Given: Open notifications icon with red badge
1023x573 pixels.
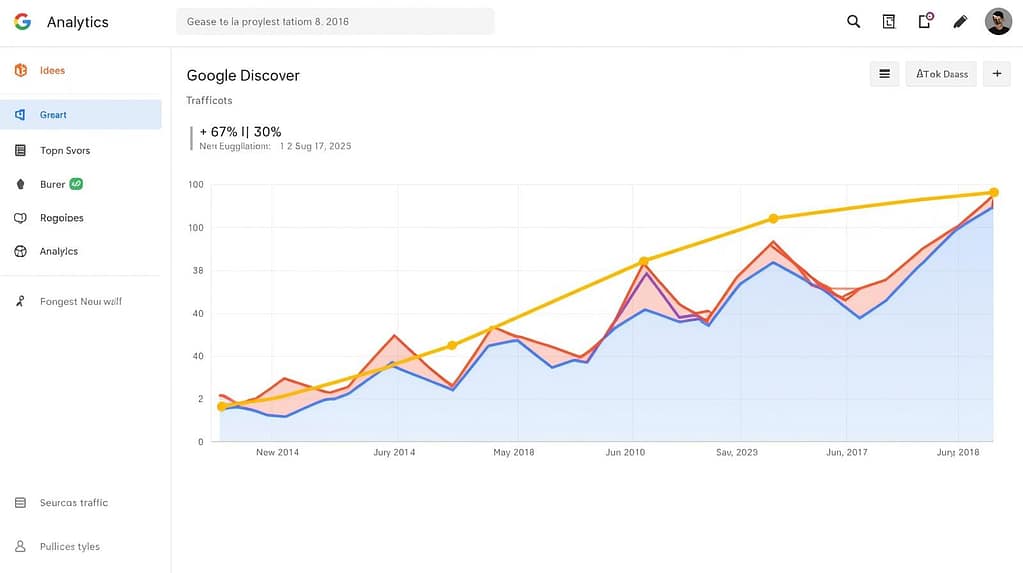Looking at the screenshot, I should (925, 21).
